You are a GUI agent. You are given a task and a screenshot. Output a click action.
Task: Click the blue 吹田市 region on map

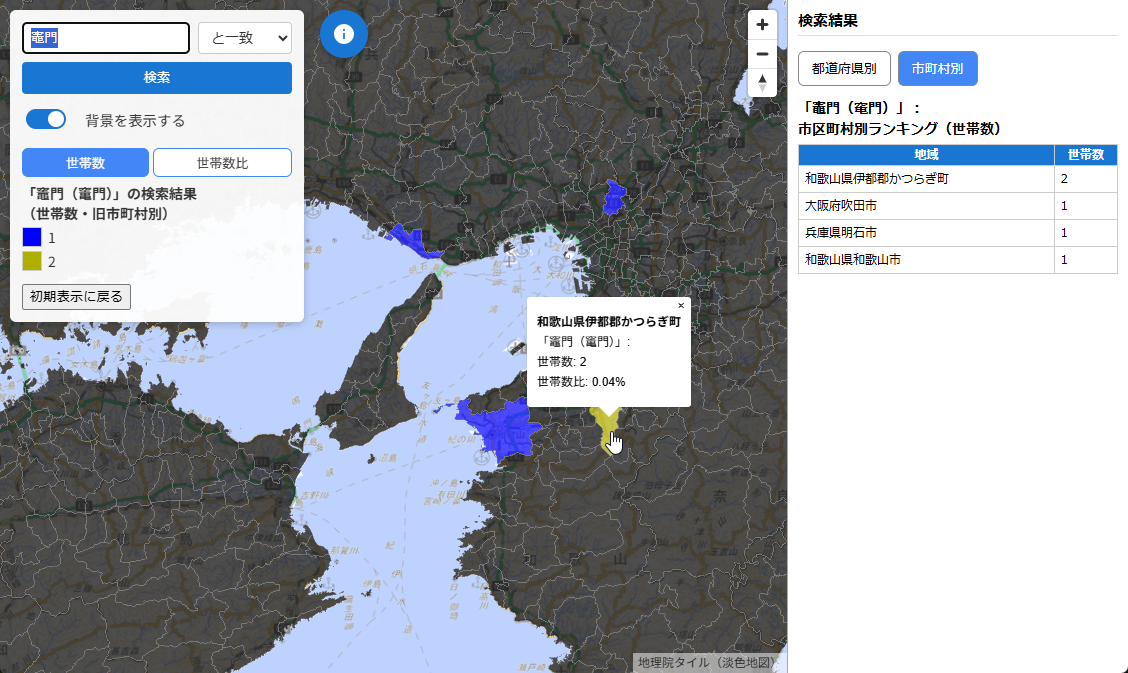(x=614, y=198)
